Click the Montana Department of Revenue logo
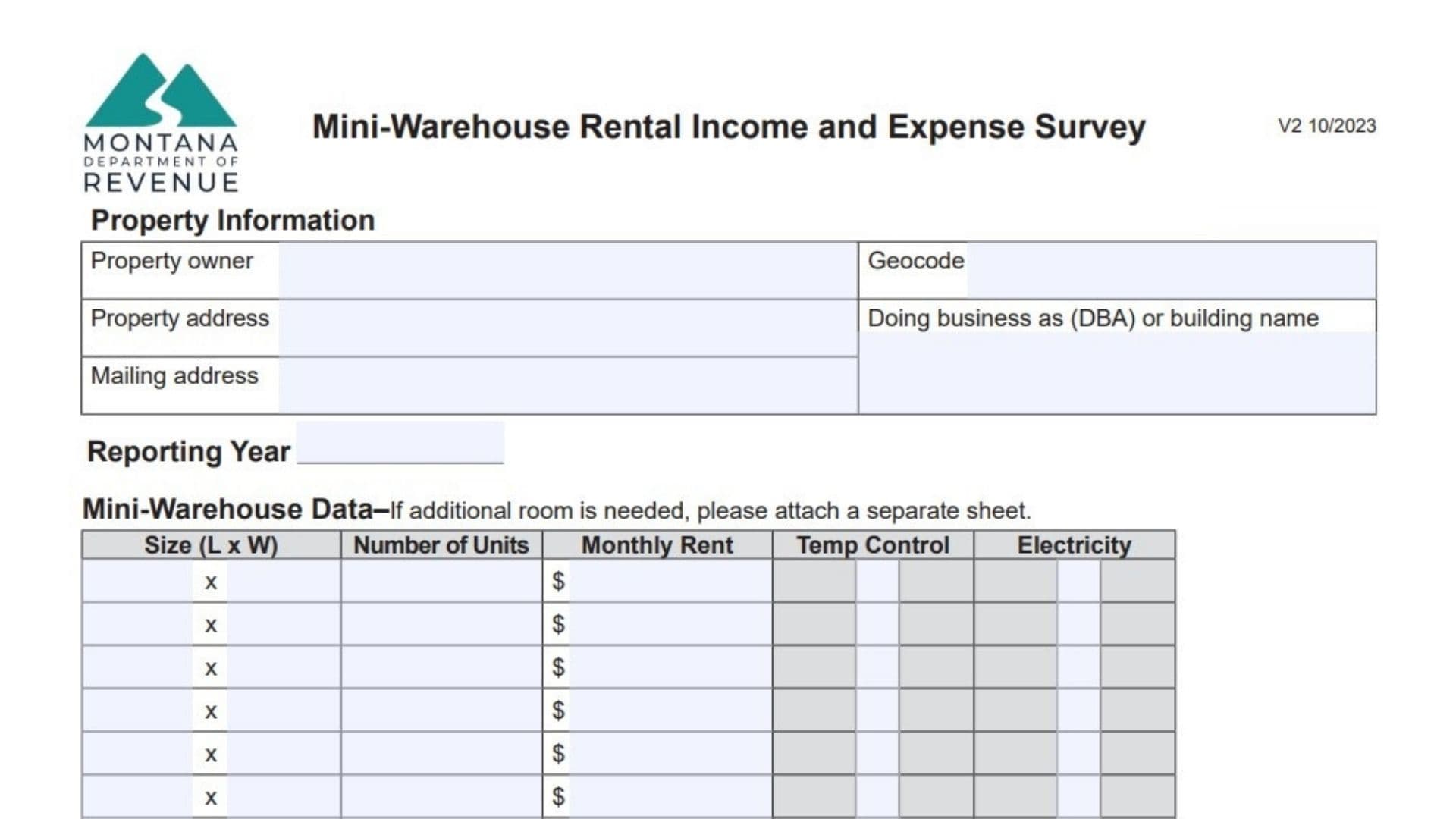 click(161, 123)
